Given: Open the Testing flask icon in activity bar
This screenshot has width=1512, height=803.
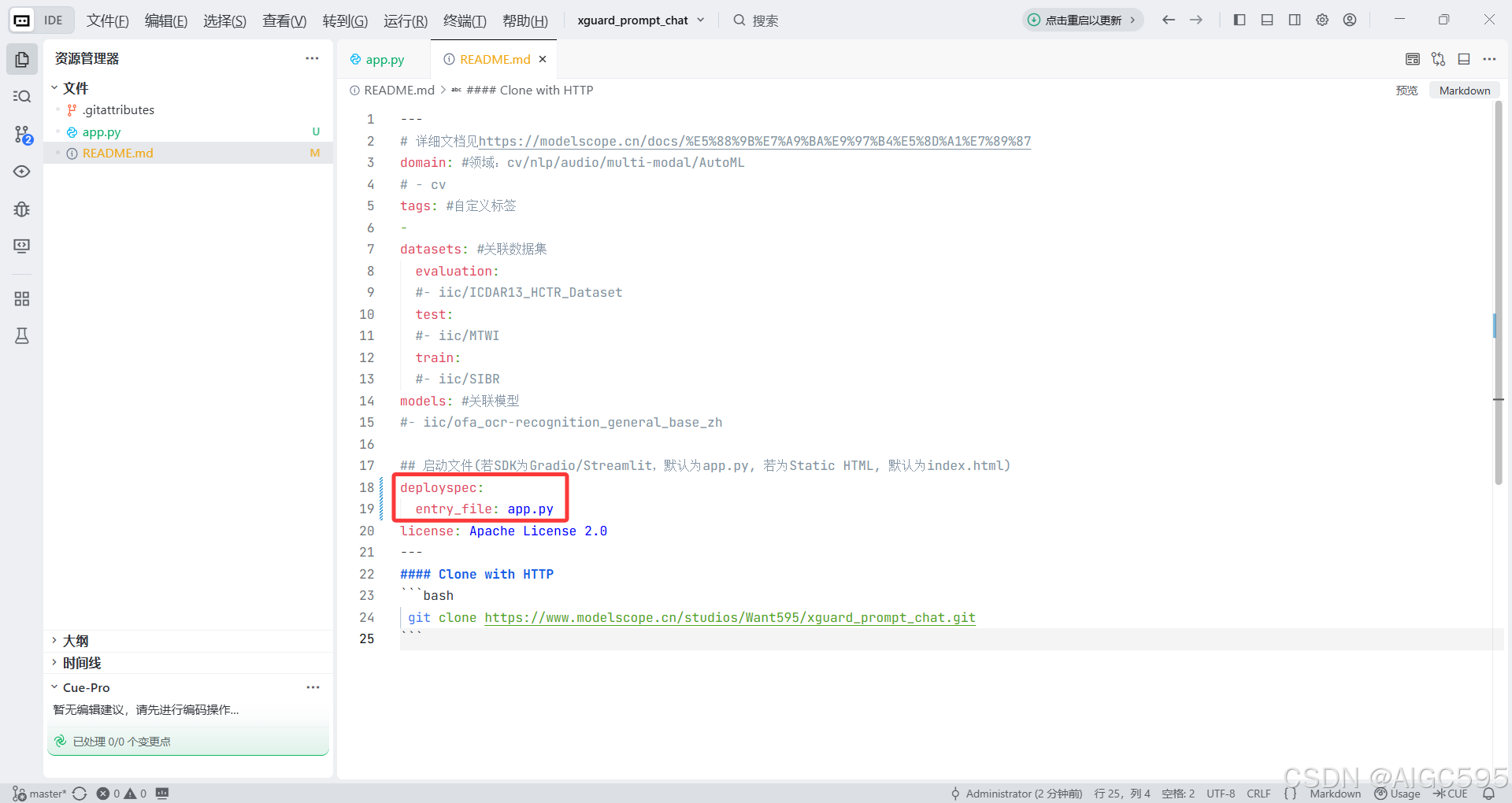Looking at the screenshot, I should 22,336.
